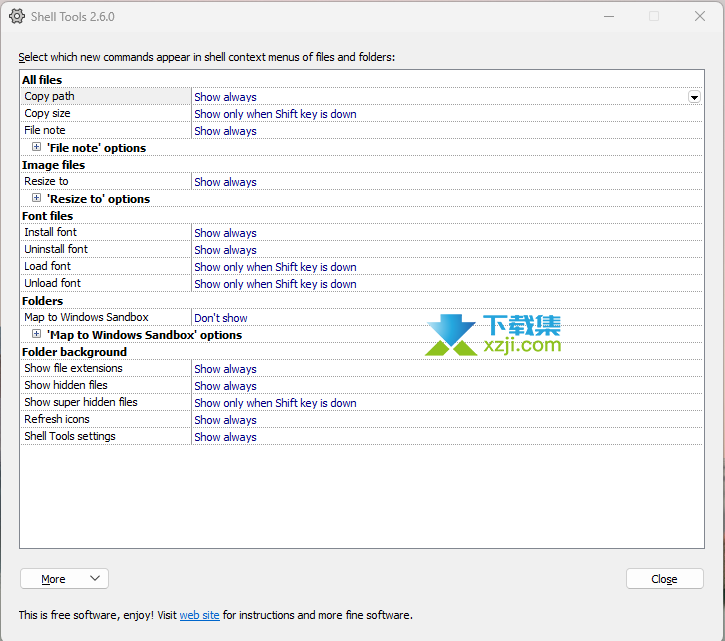Select the Copy size row label
This screenshot has height=641, width=725.
[47, 113]
